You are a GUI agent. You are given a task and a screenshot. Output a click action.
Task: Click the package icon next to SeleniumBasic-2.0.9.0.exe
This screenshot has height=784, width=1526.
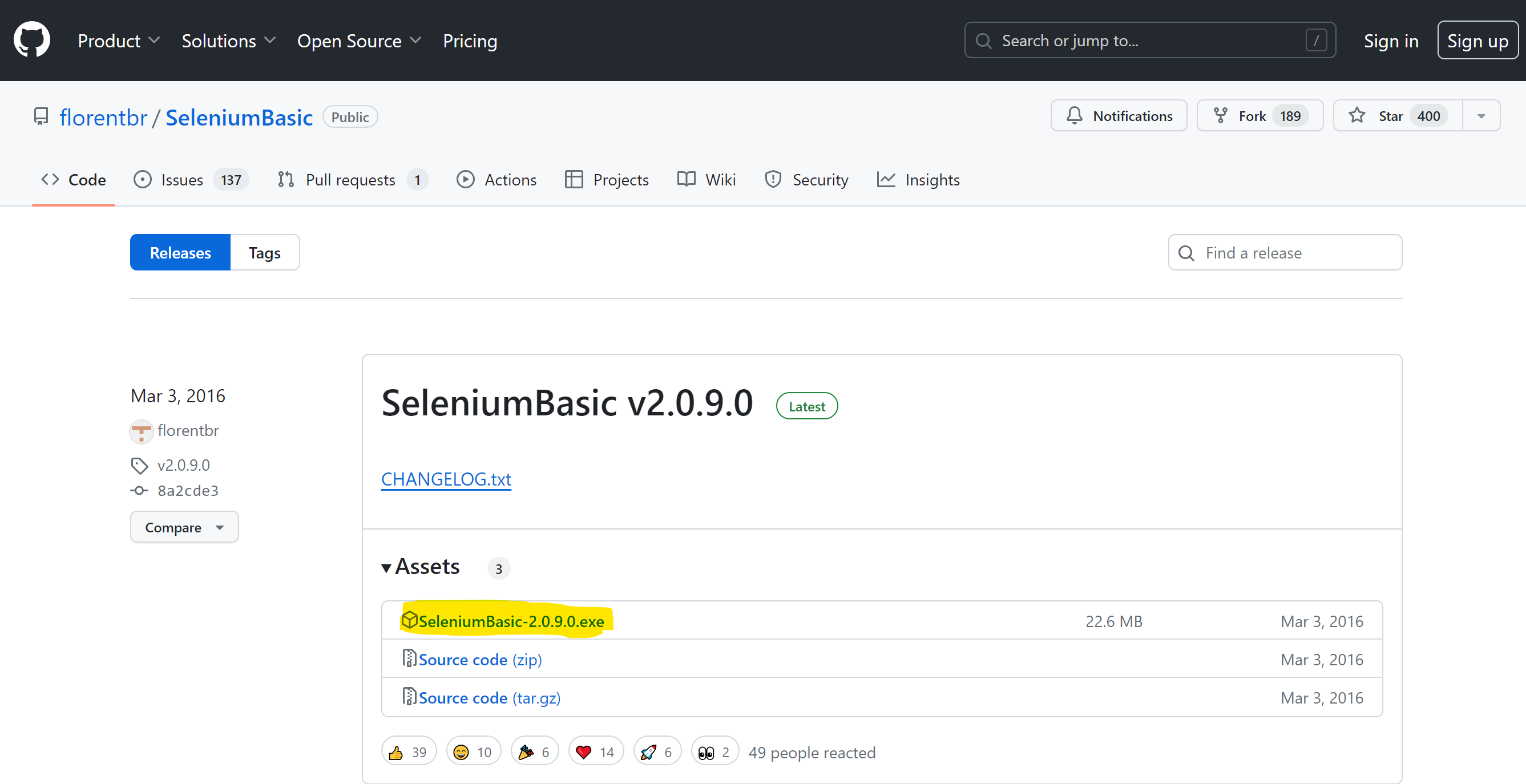[410, 620]
